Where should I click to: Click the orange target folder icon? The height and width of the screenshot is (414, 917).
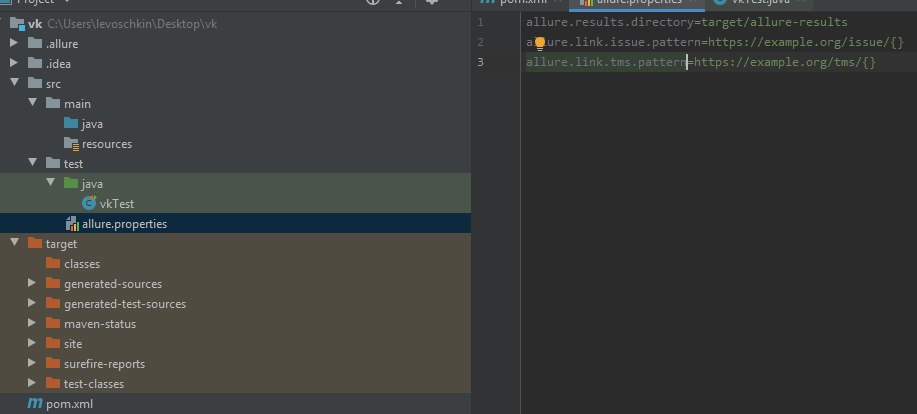point(35,243)
